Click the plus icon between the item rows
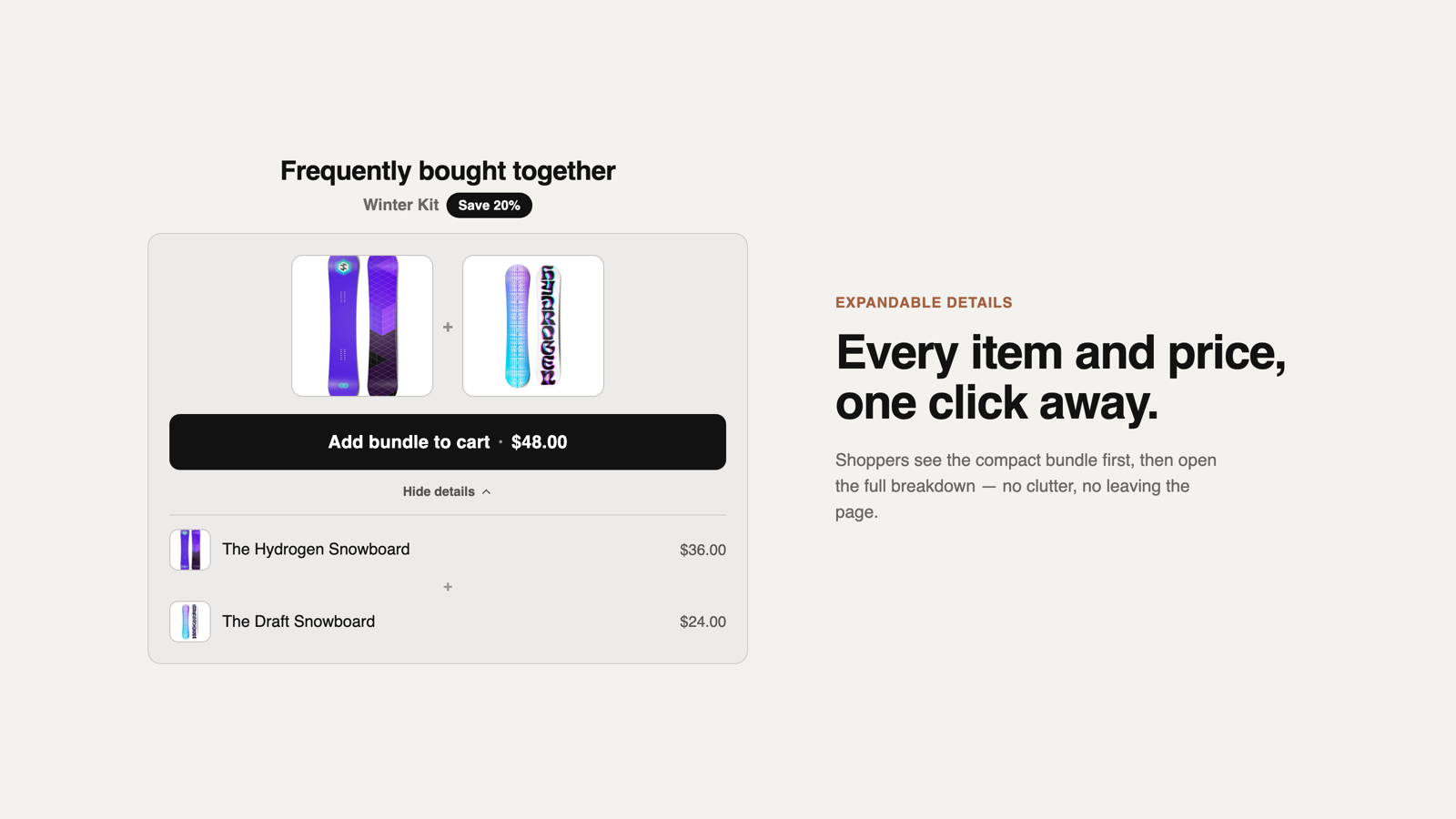Viewport: 1456px width, 819px height. click(448, 587)
